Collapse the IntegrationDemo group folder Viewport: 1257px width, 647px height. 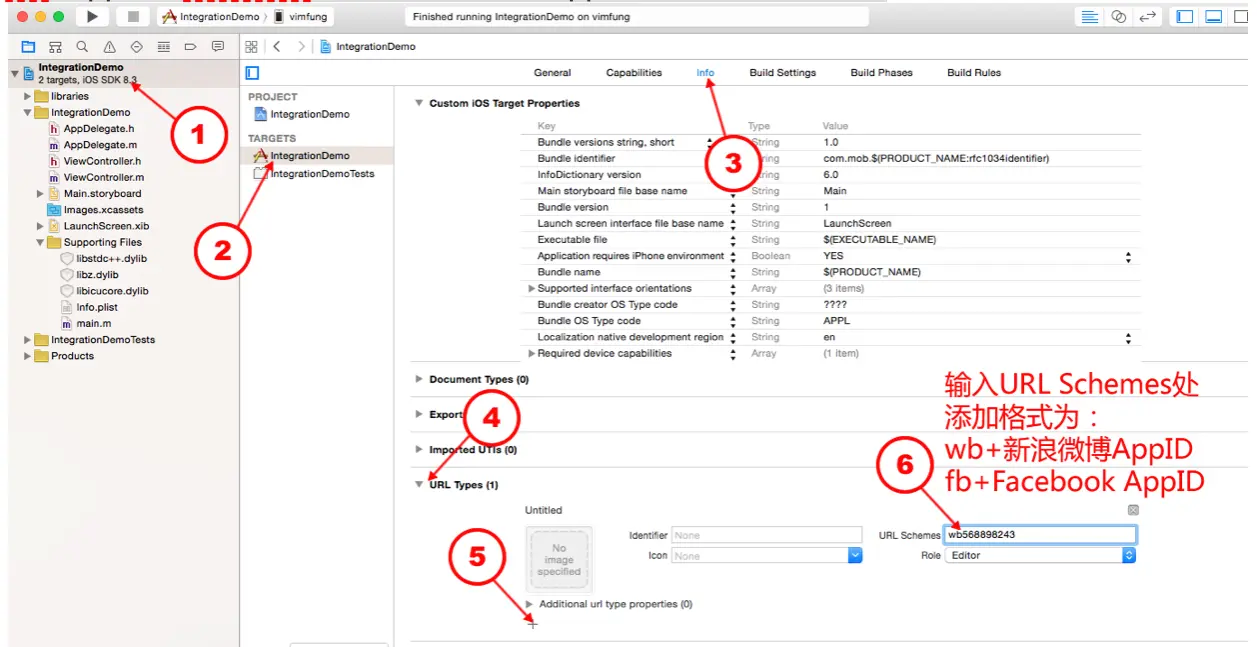pos(28,113)
